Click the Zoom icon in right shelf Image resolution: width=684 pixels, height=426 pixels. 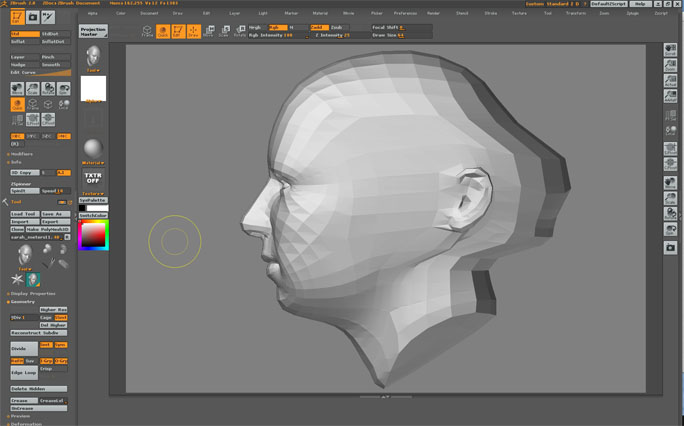[670, 65]
